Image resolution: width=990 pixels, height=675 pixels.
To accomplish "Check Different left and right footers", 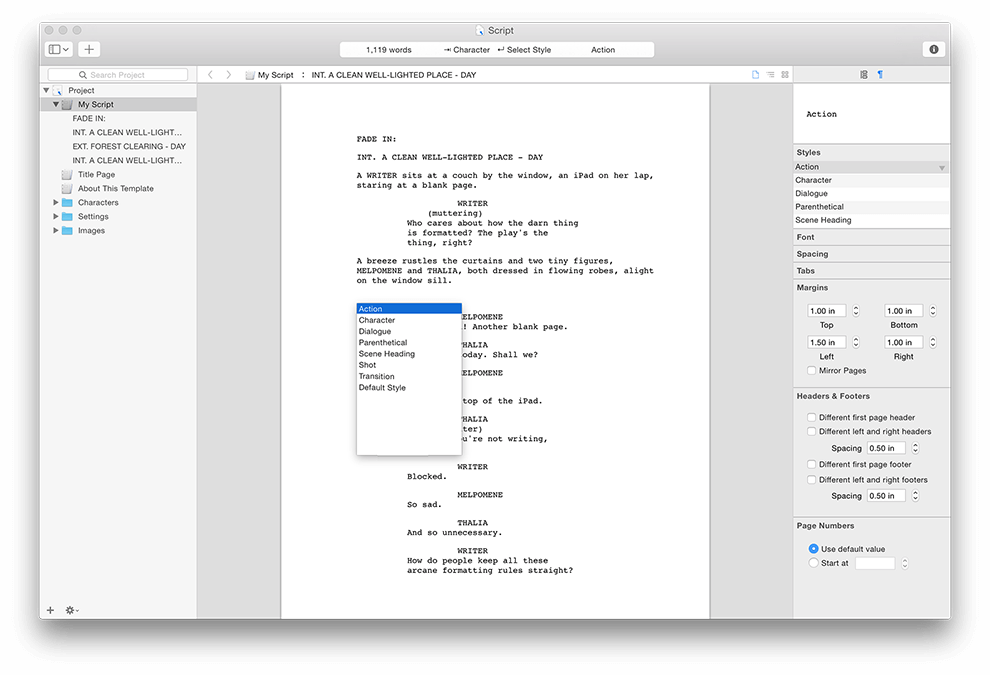I will 811,480.
